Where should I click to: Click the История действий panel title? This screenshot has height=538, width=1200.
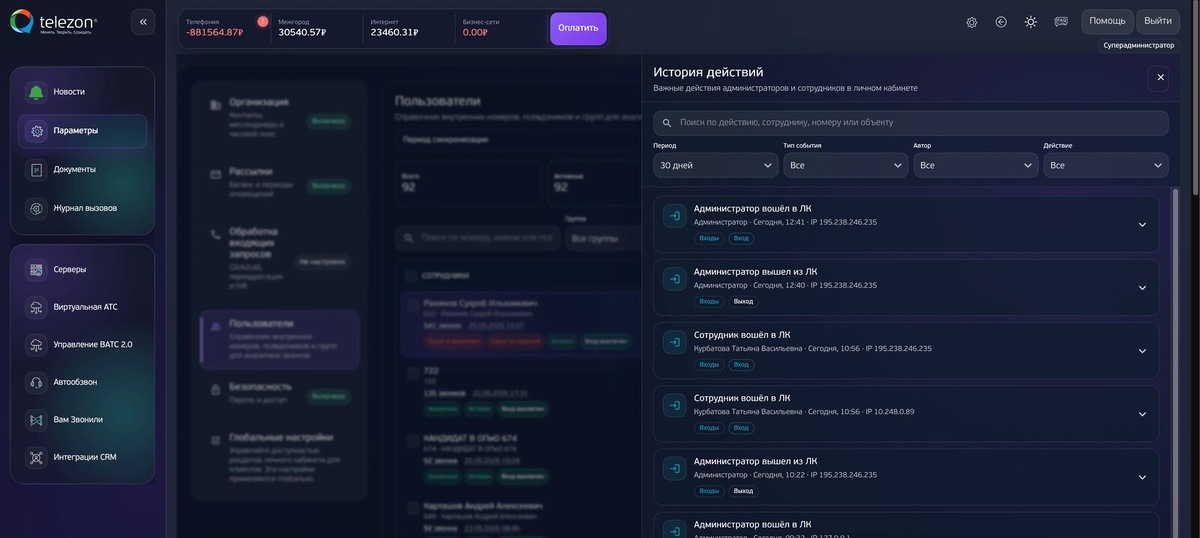click(x=708, y=72)
